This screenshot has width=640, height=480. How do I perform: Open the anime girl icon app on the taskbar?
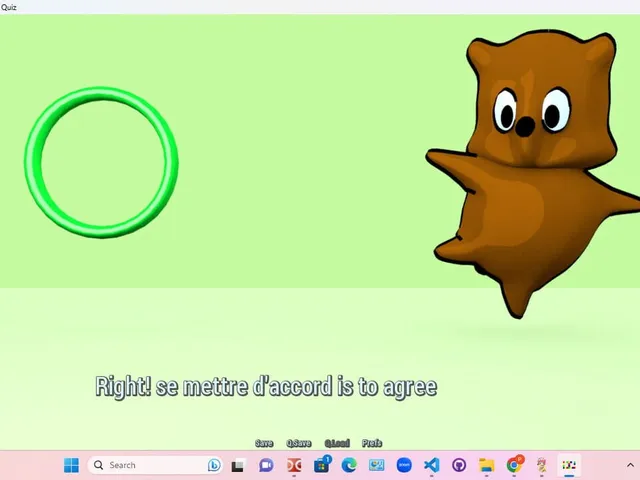[x=542, y=465]
